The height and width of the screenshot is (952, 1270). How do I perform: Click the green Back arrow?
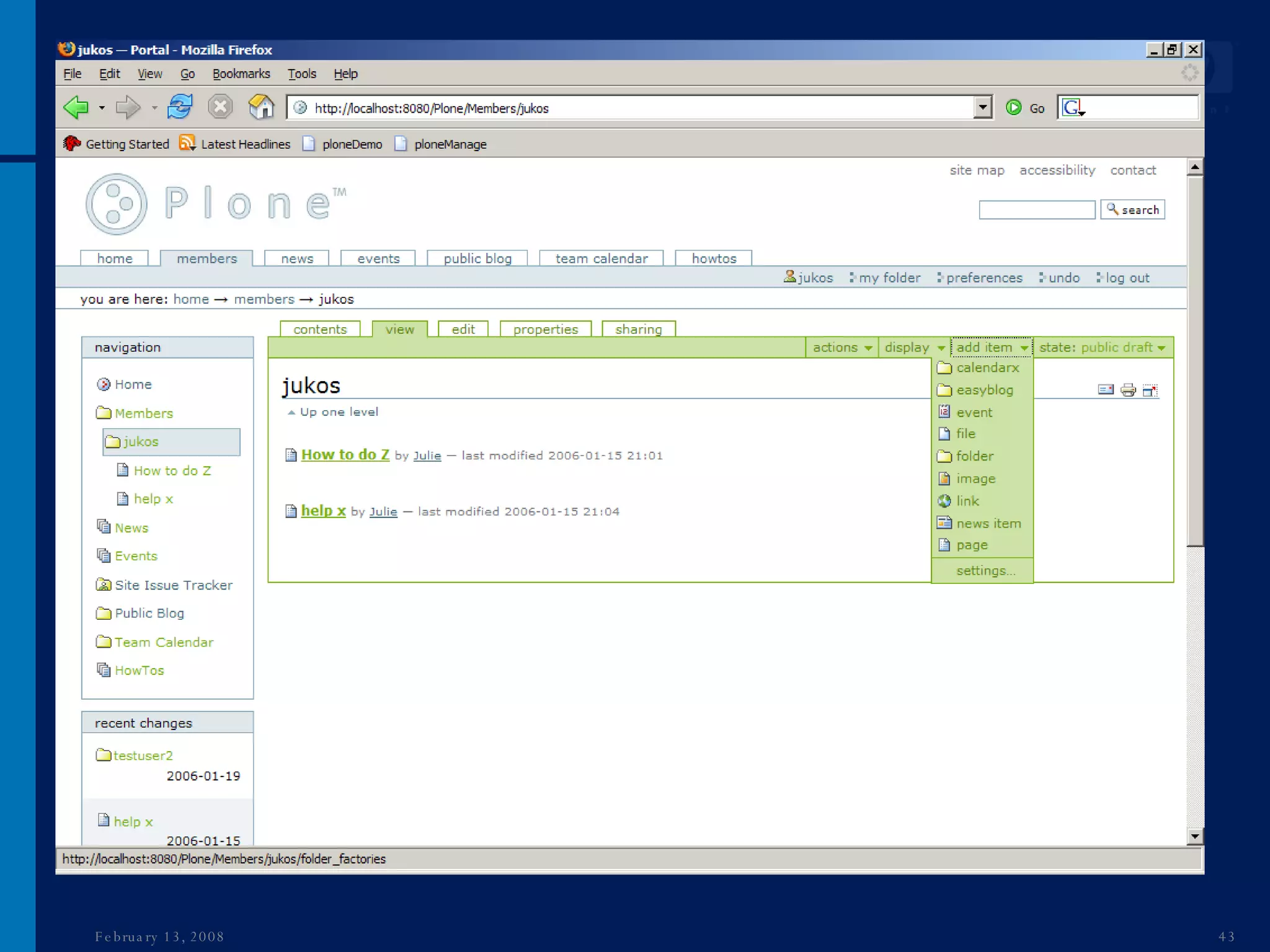pyautogui.click(x=77, y=107)
